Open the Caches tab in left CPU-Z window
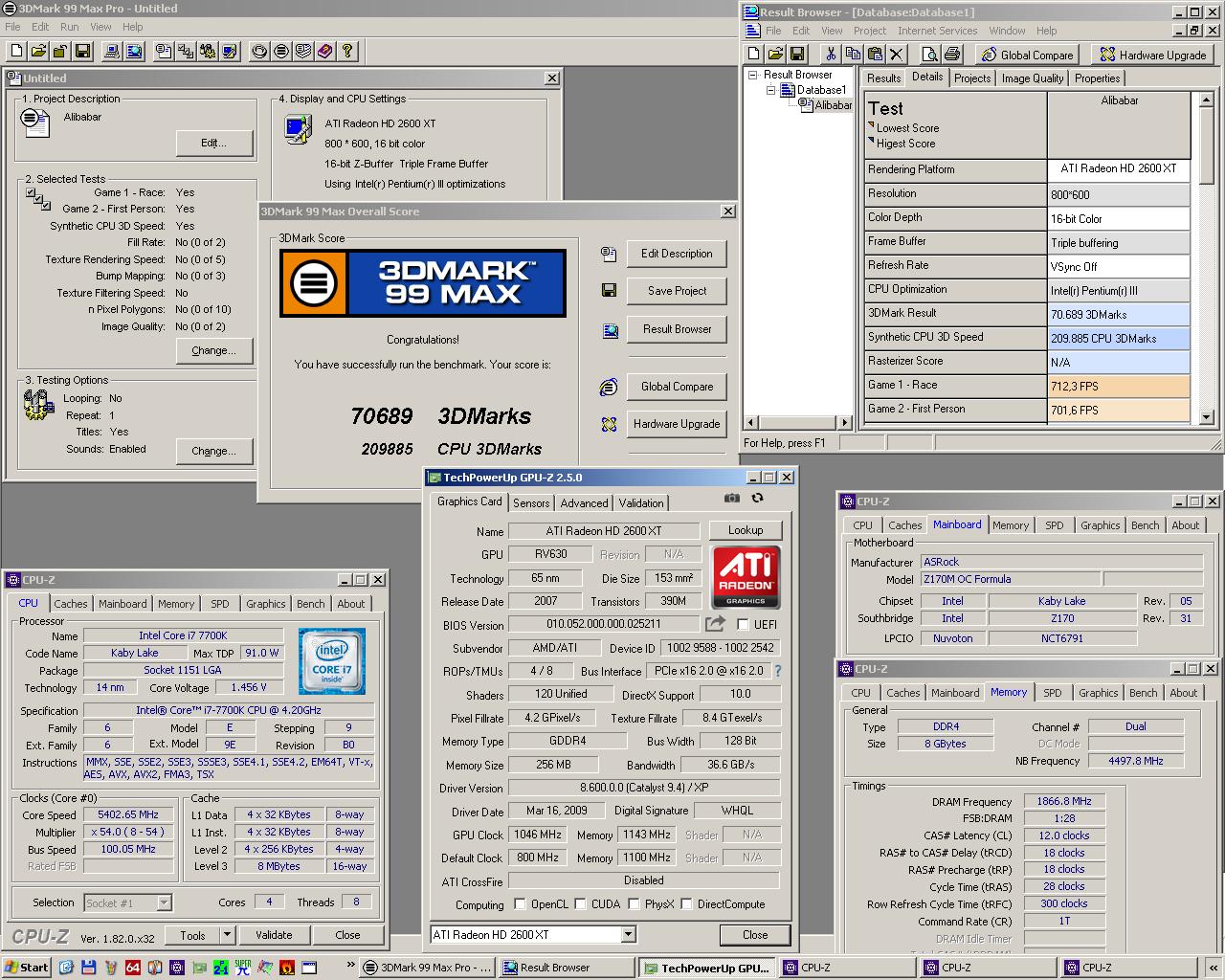 [71, 604]
